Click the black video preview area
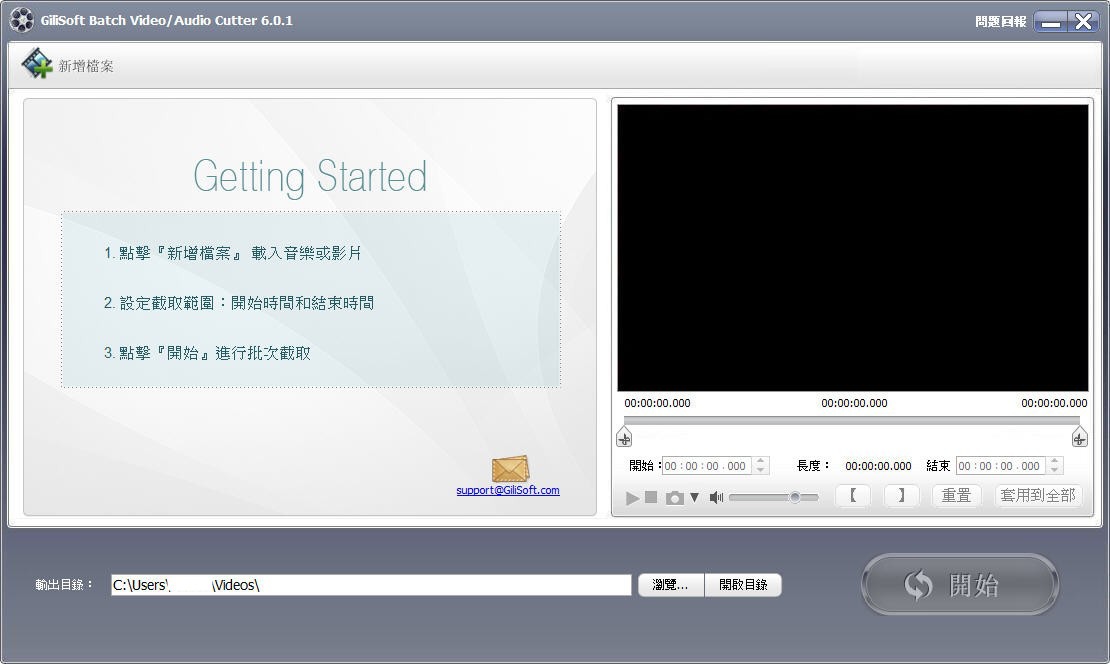The width and height of the screenshot is (1110, 664). point(852,248)
